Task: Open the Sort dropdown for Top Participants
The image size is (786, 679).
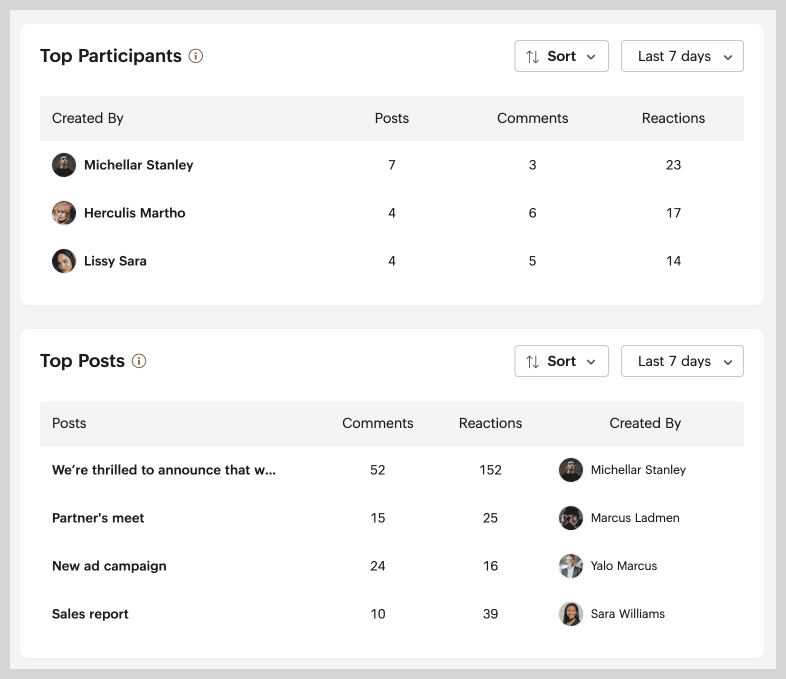Action: (x=561, y=56)
